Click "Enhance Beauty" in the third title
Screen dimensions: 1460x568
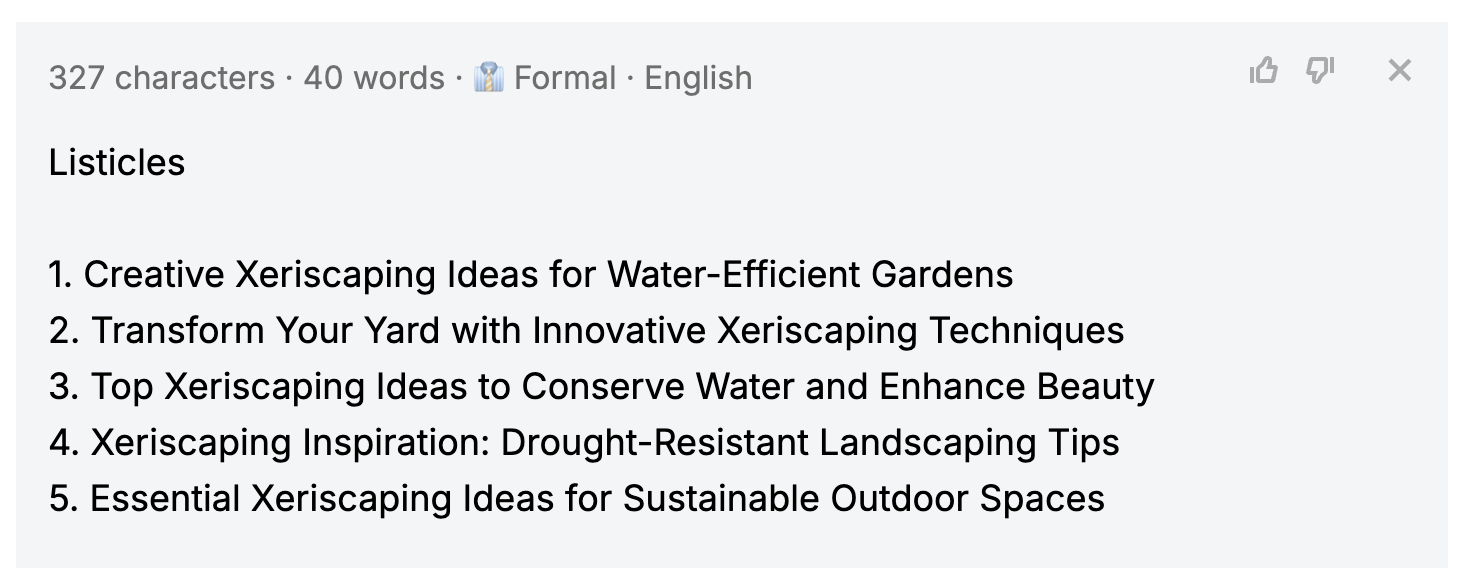coord(1015,386)
